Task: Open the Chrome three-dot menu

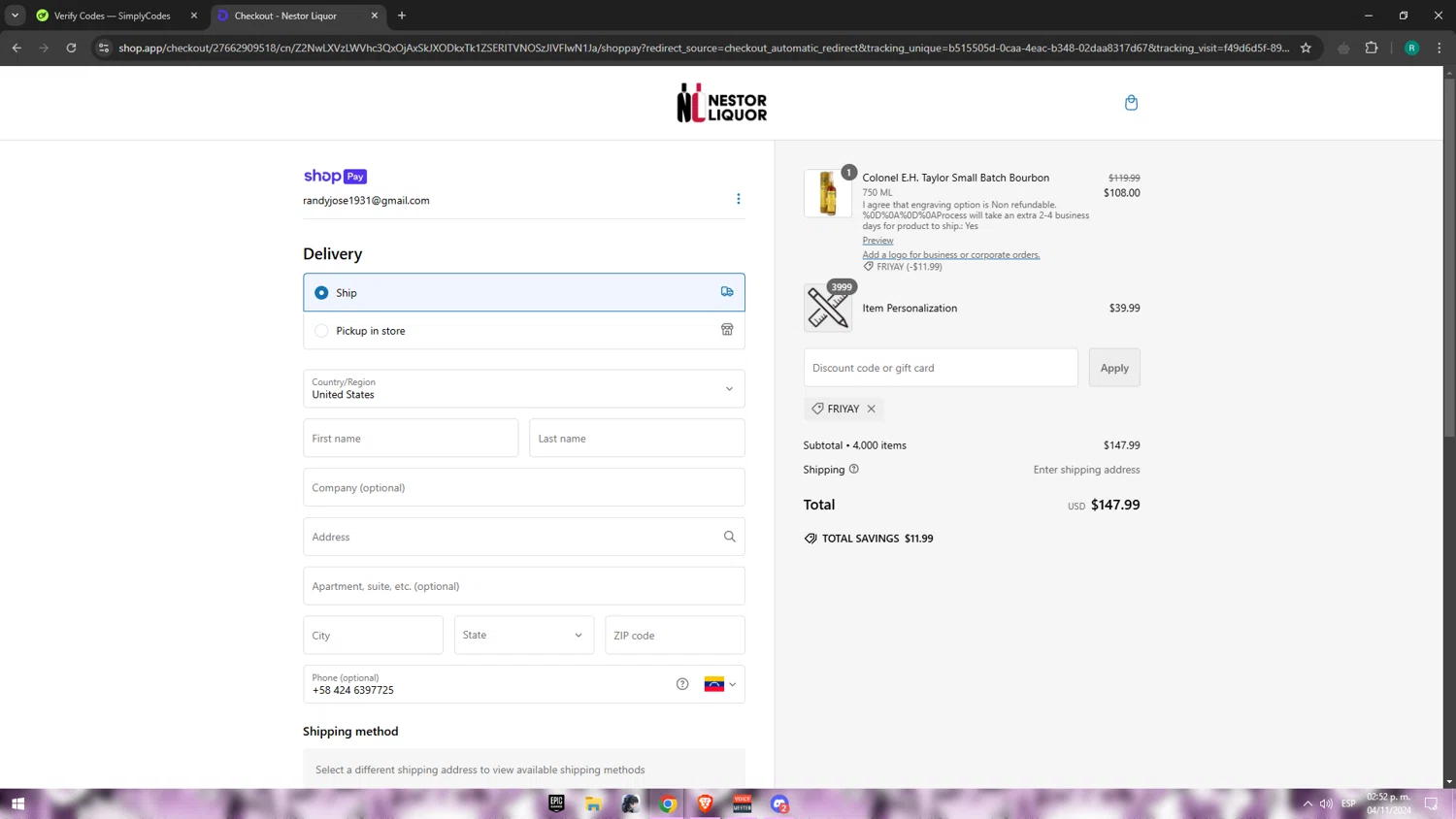Action: point(1439,48)
